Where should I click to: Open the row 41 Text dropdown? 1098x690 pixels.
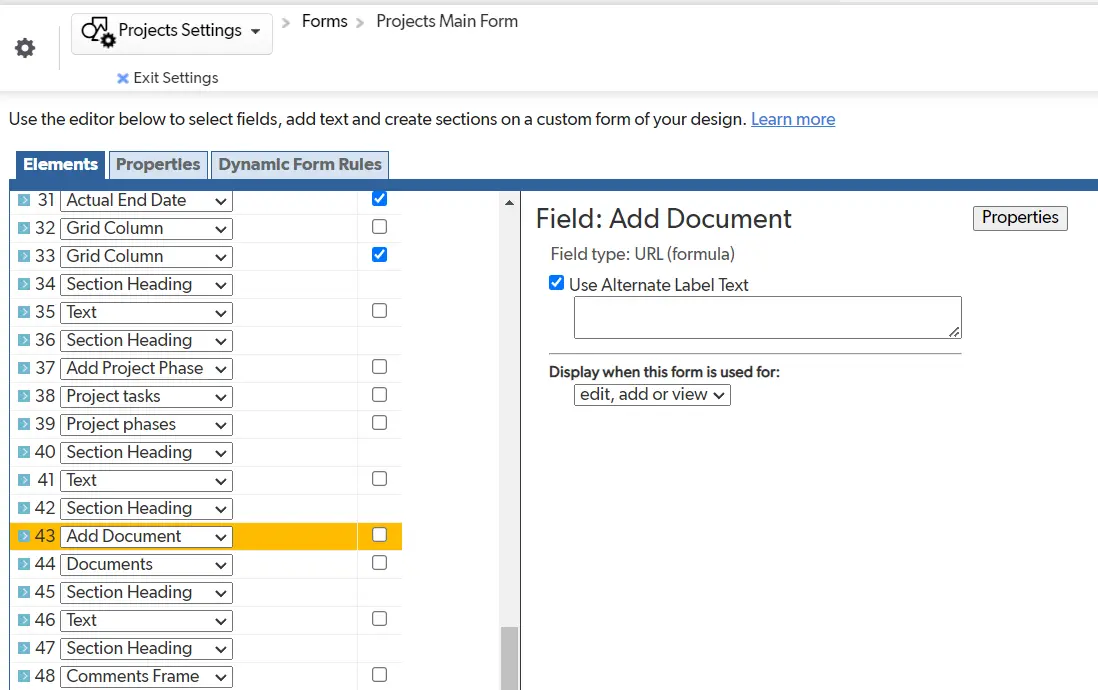(x=146, y=481)
